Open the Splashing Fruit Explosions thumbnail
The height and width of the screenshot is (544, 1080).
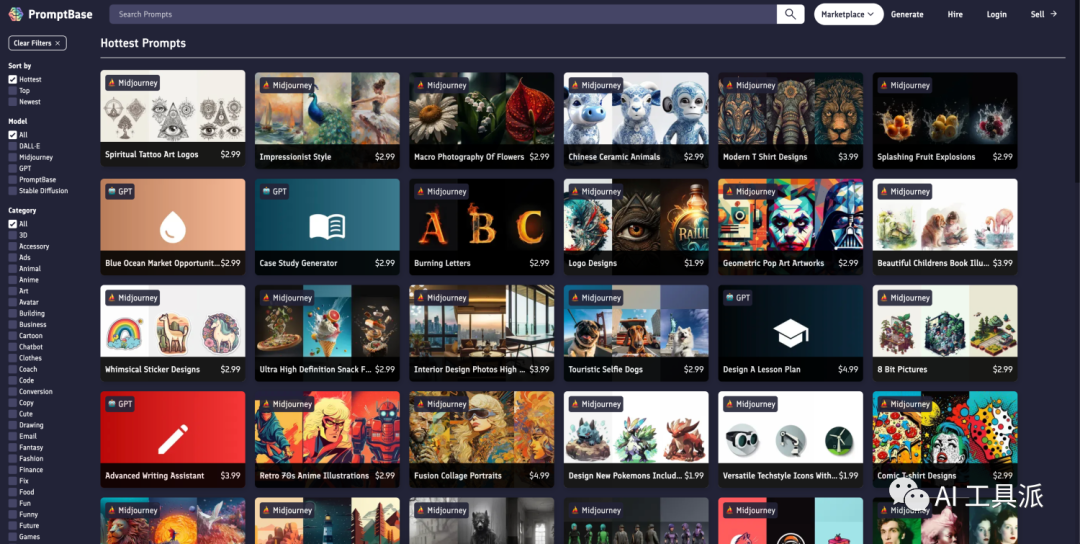coord(945,108)
